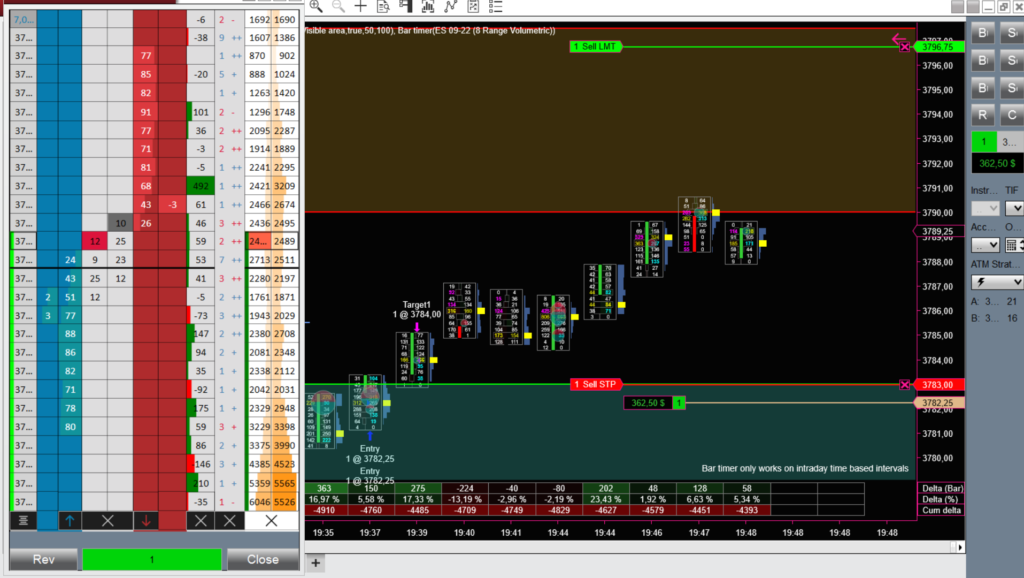This screenshot has width=1024, height=578.
Task: Click the green 492 delta cell in SuperDOM
Action: point(200,186)
